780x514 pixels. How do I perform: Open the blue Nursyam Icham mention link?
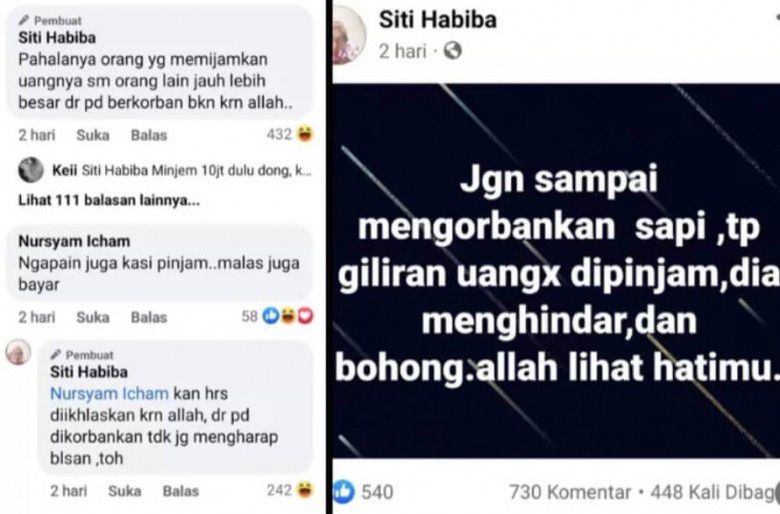tap(109, 394)
